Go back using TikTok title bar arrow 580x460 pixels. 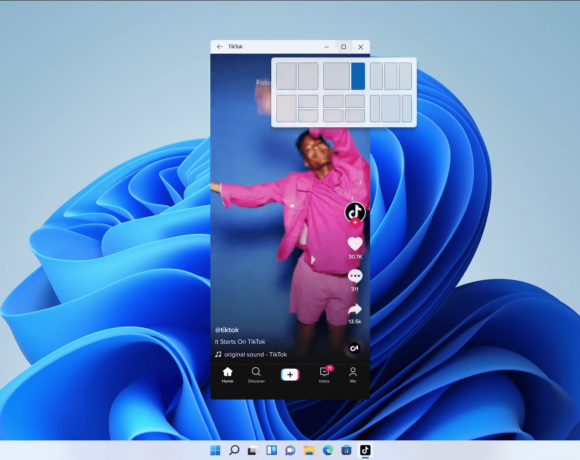click(219, 47)
